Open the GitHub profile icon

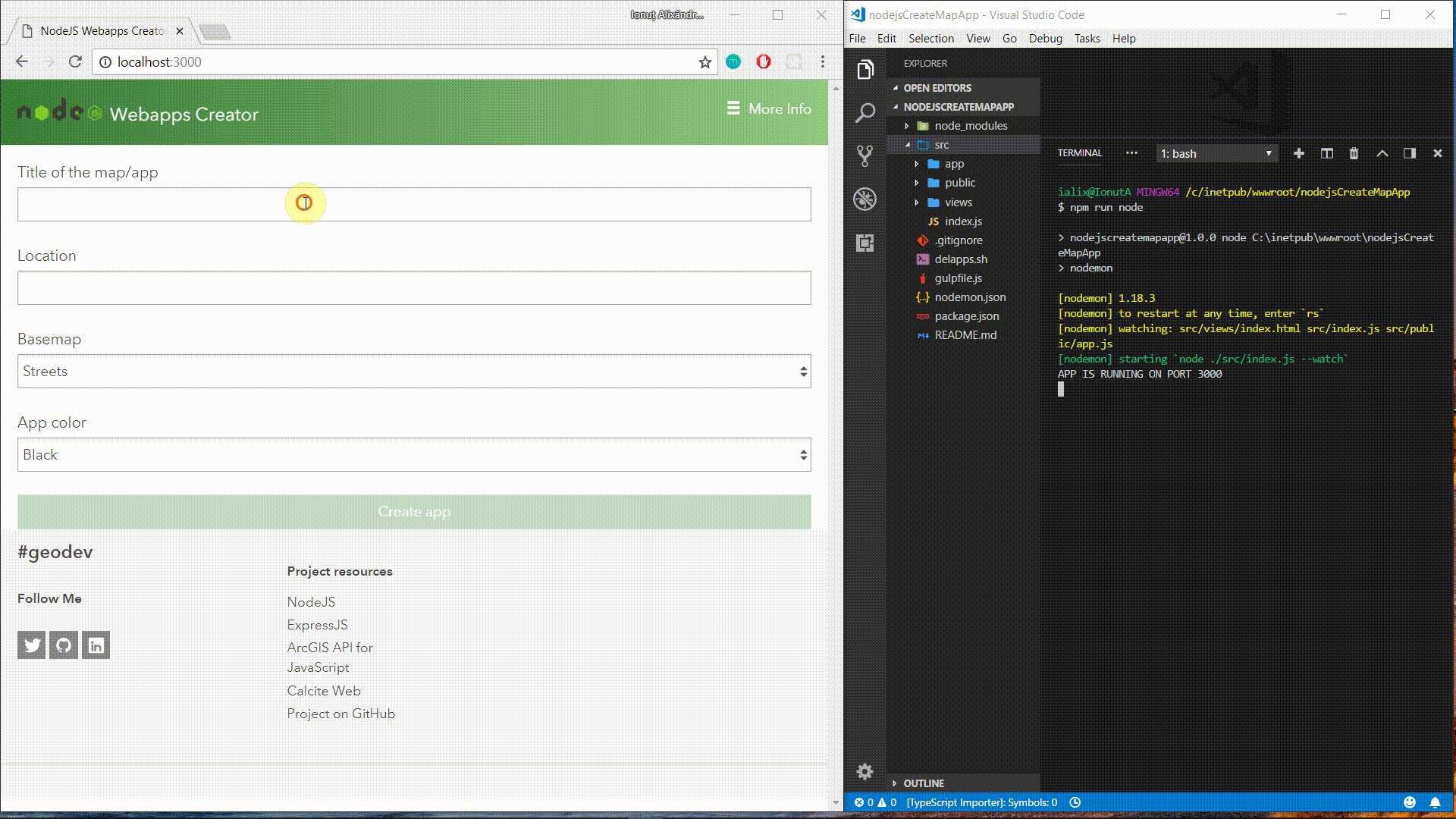pos(64,645)
